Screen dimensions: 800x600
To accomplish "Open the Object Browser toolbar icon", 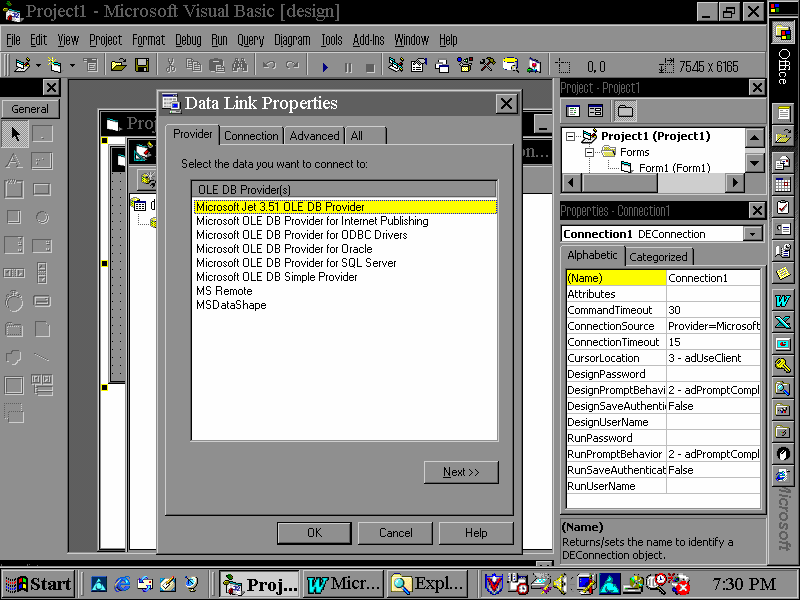I will coord(465,65).
